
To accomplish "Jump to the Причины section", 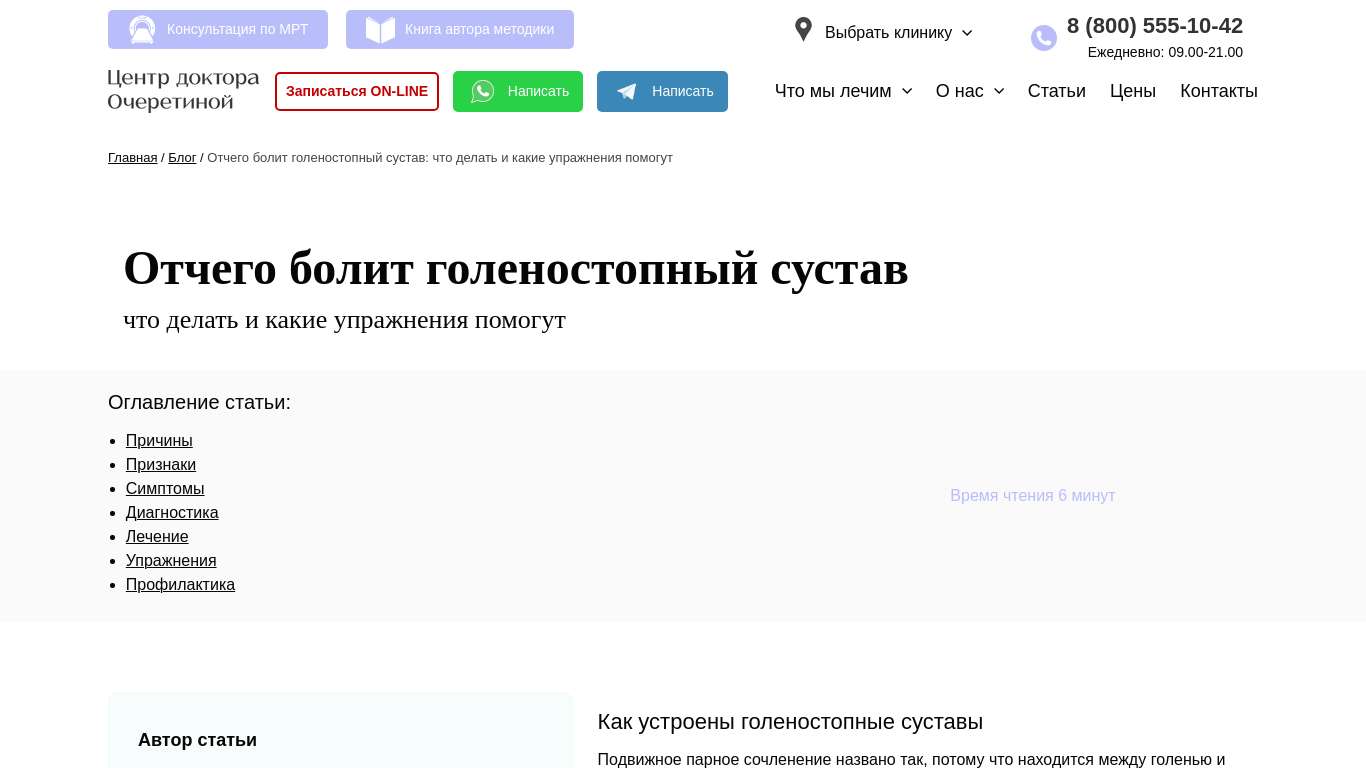I will point(159,441).
